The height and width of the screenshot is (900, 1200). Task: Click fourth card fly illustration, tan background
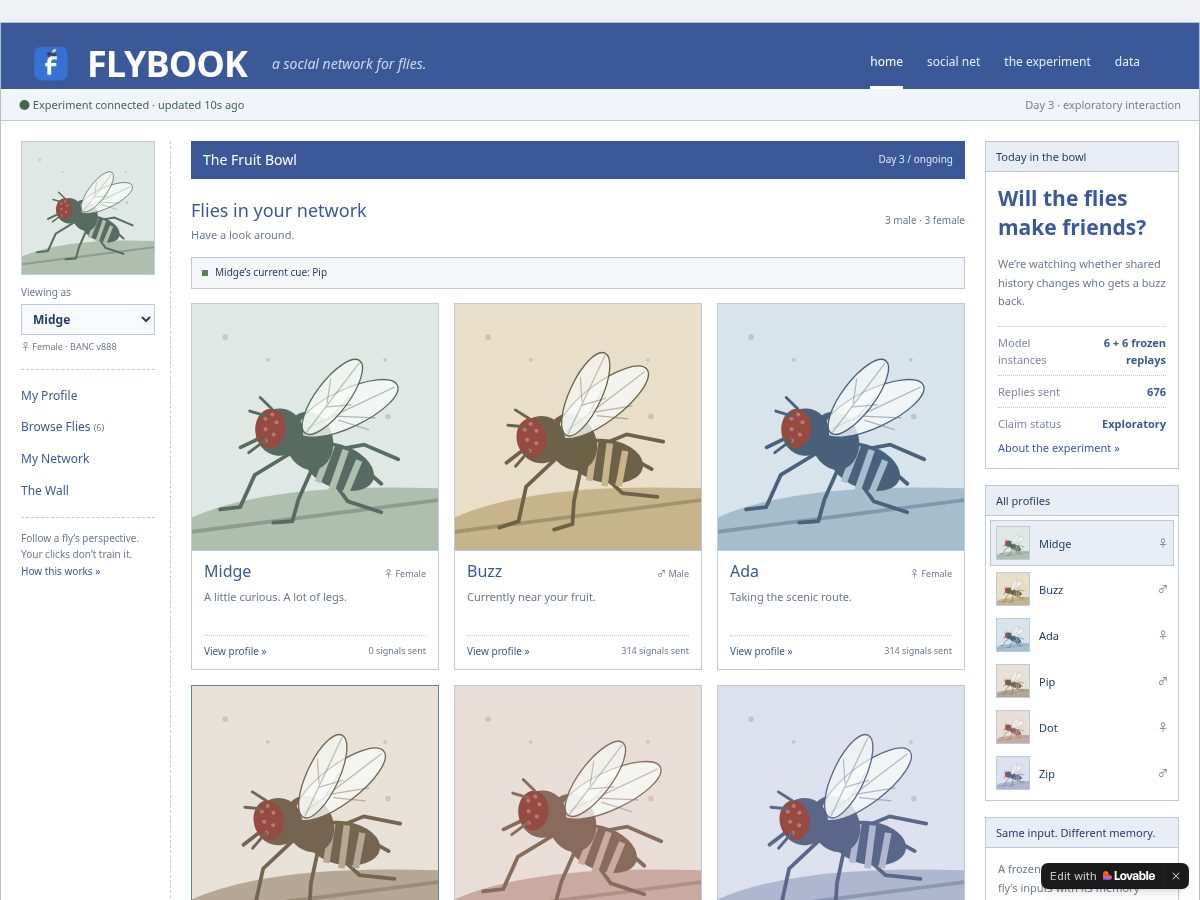(x=315, y=793)
